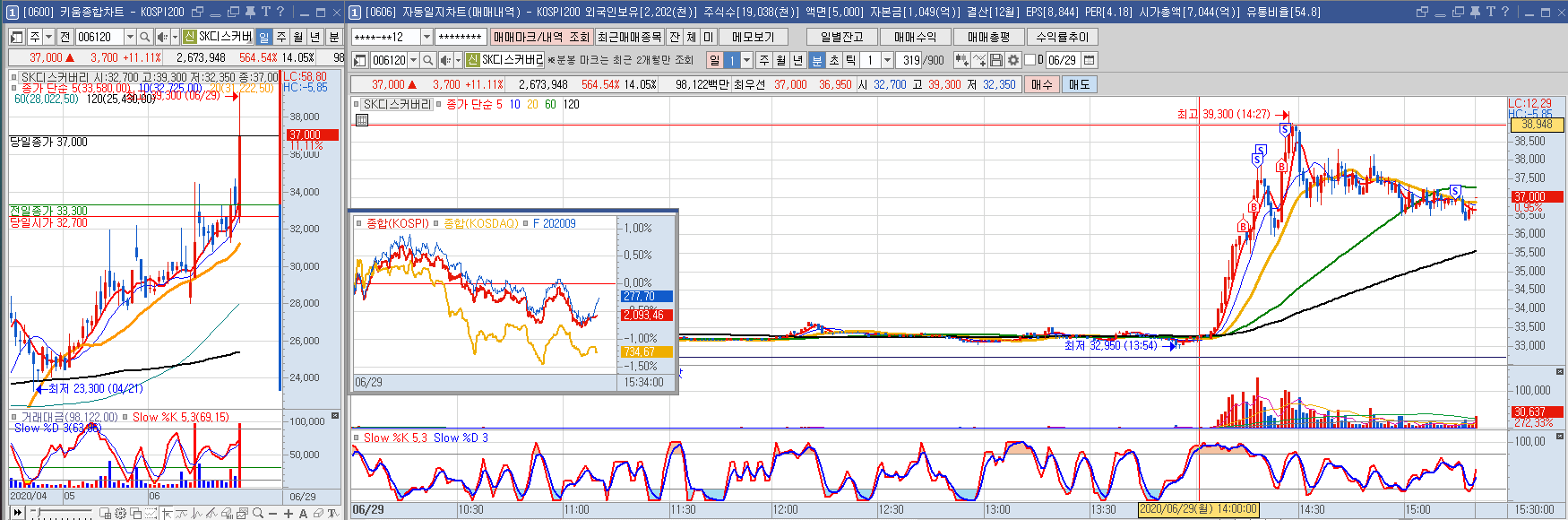The height and width of the screenshot is (520, 1568).
Task: Toggle 분 minute period in right chart toolbar
Action: (x=817, y=60)
